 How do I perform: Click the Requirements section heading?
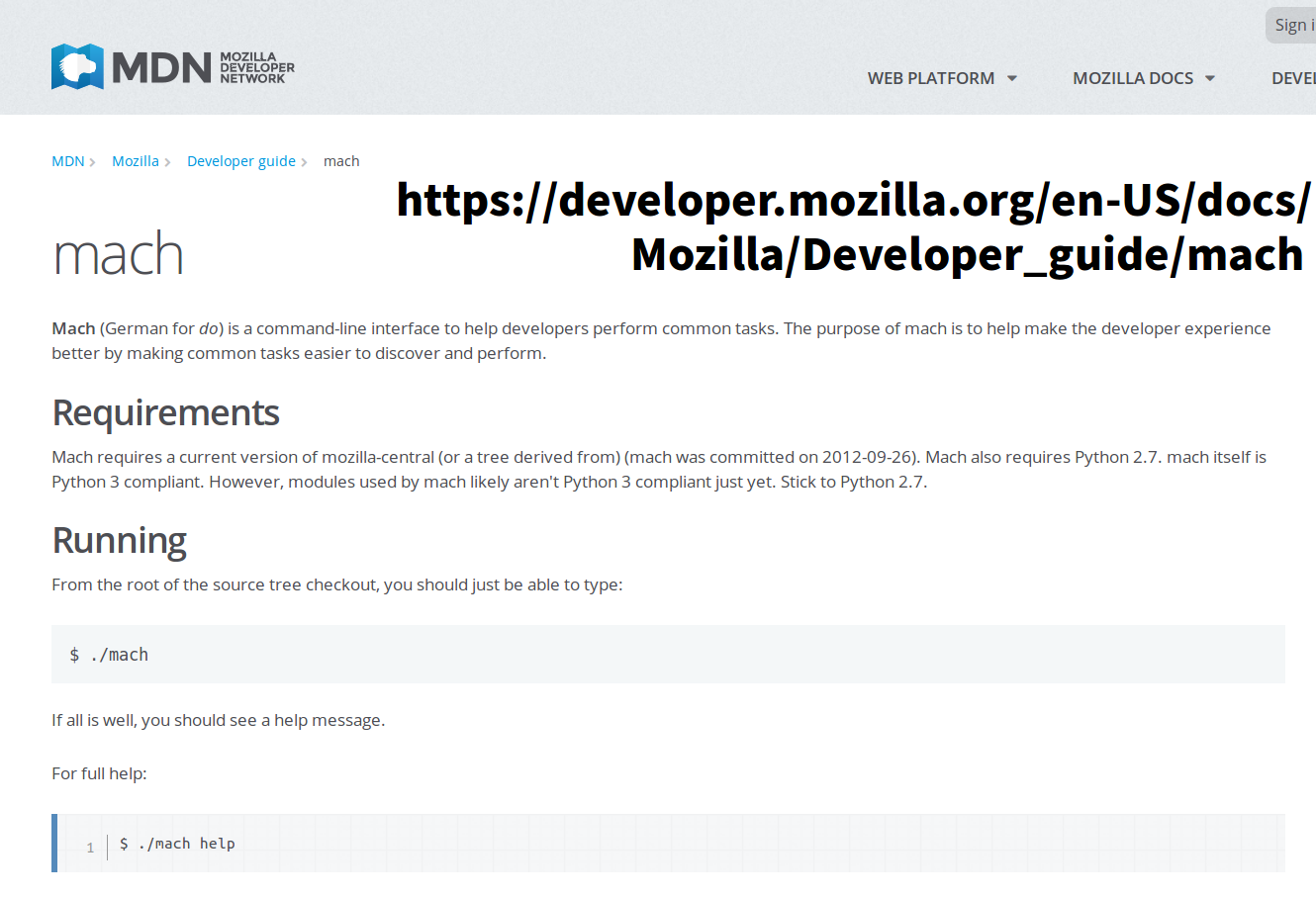coord(166,413)
